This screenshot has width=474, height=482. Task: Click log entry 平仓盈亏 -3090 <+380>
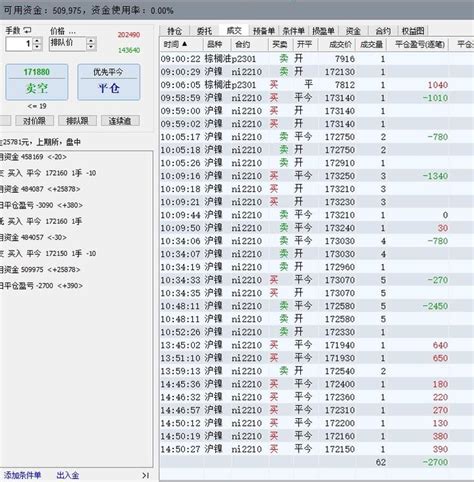tap(41, 205)
